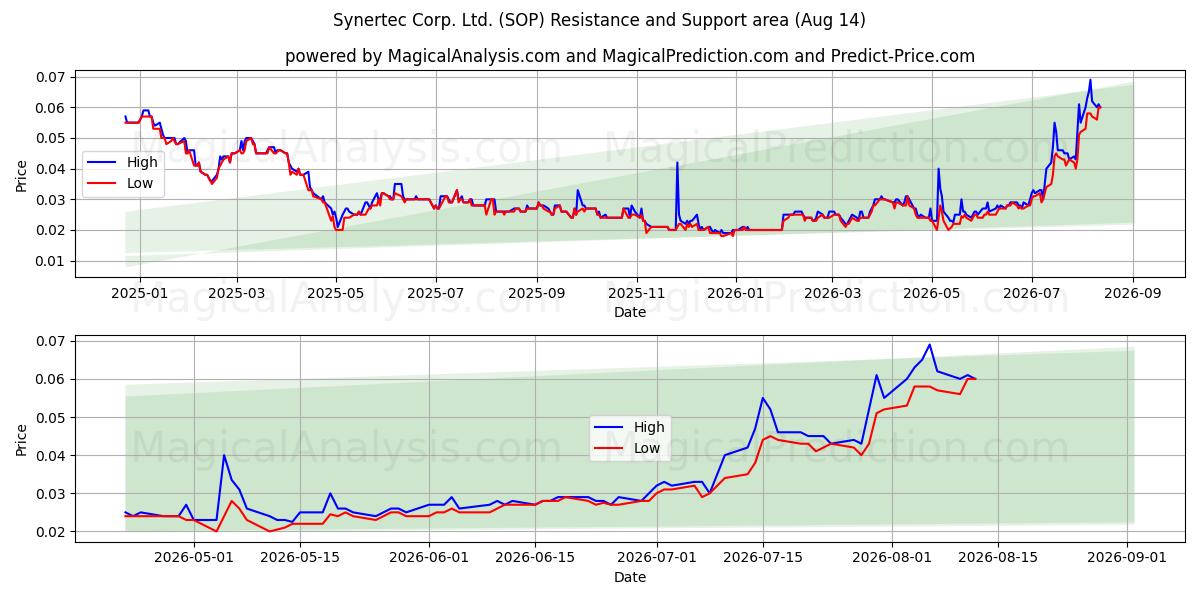Click the '2026-06-15' tick label on bottom chart
Viewport: 1200px width, 600px height.
(x=535, y=558)
